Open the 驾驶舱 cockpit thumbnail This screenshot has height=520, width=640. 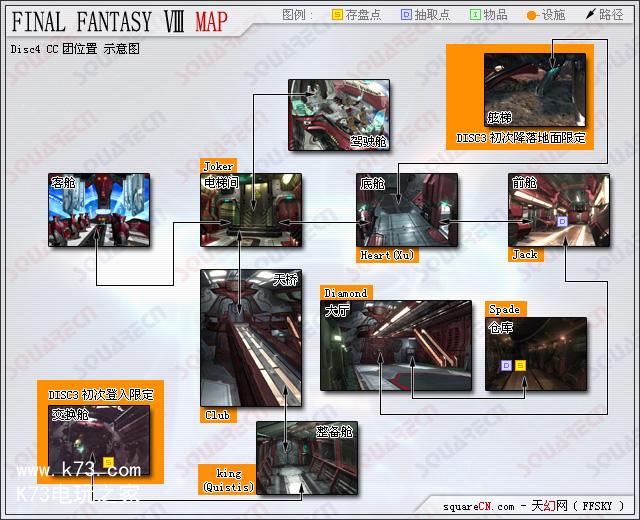[x=330, y=112]
